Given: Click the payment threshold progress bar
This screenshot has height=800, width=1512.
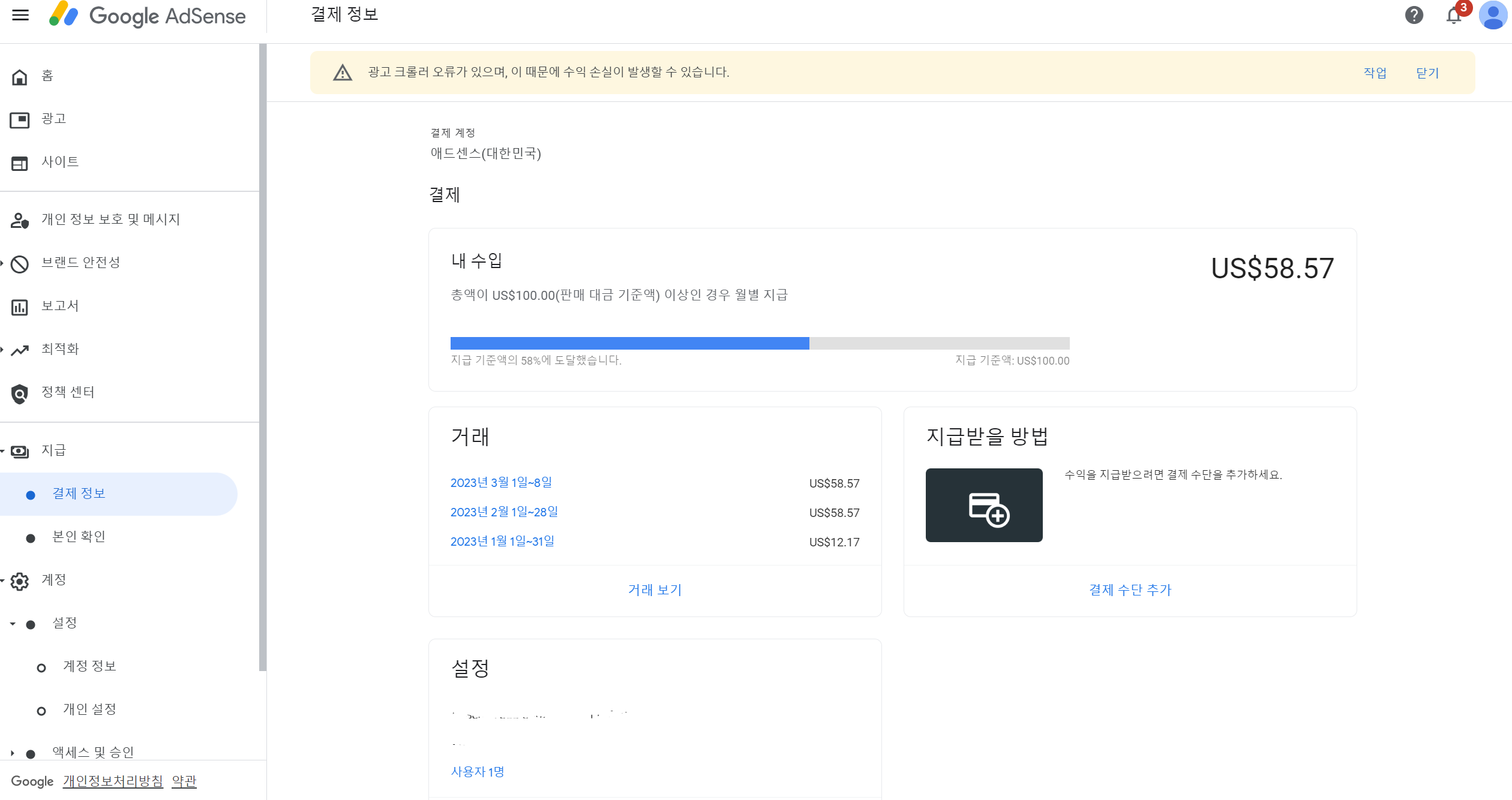Looking at the screenshot, I should coord(759,343).
